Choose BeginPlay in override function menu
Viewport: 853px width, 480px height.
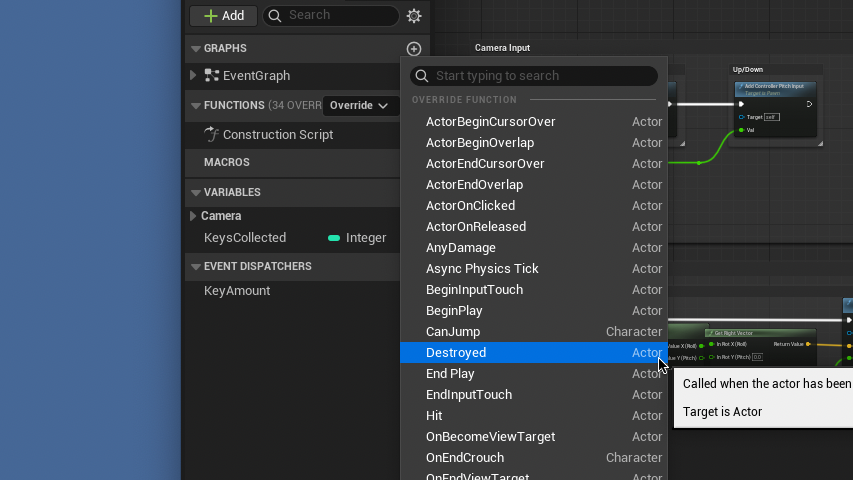point(454,311)
